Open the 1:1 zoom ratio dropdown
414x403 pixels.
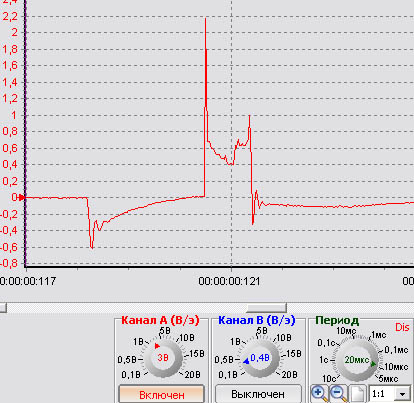click(x=402, y=394)
